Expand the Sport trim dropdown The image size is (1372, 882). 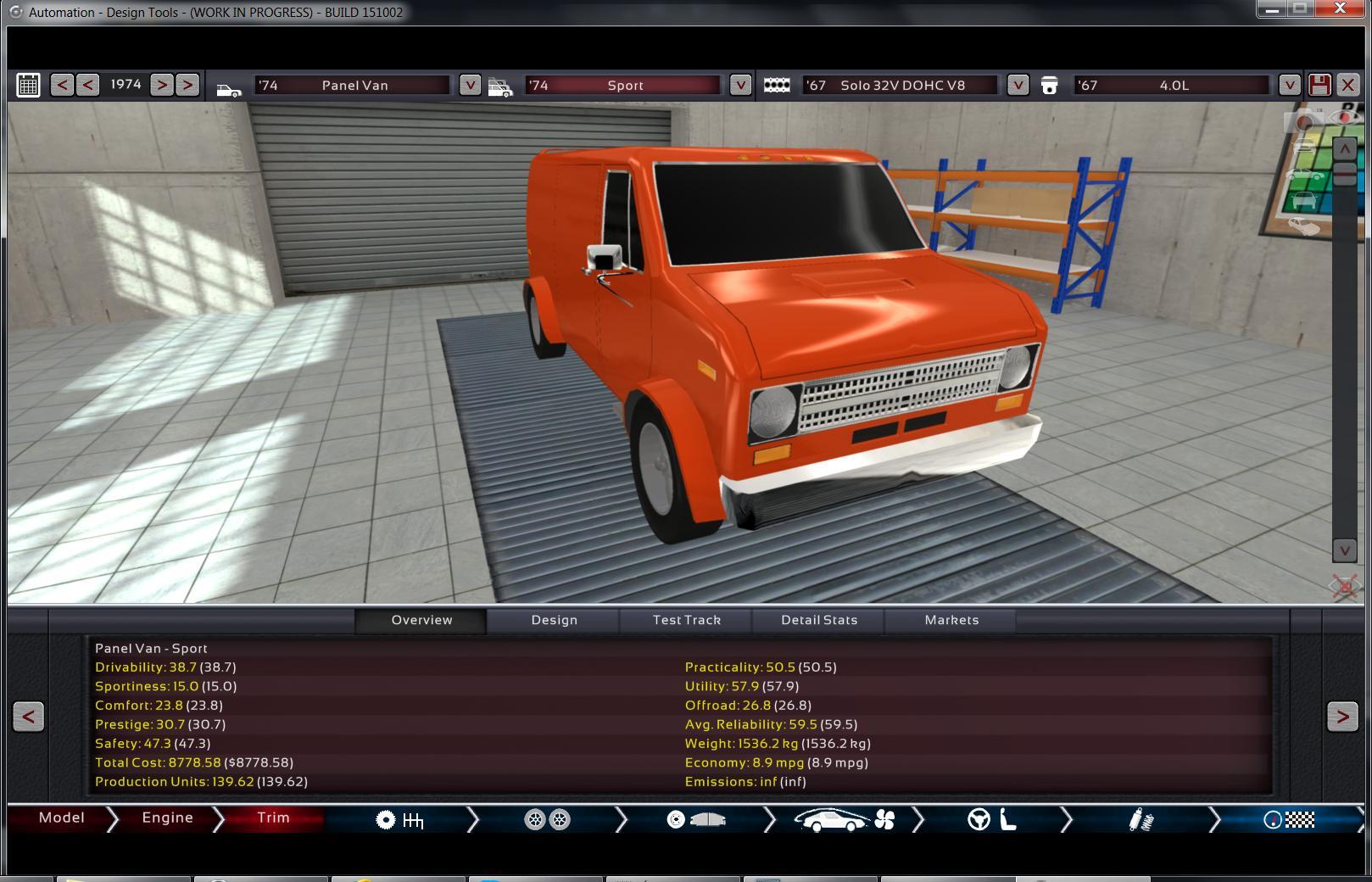740,85
